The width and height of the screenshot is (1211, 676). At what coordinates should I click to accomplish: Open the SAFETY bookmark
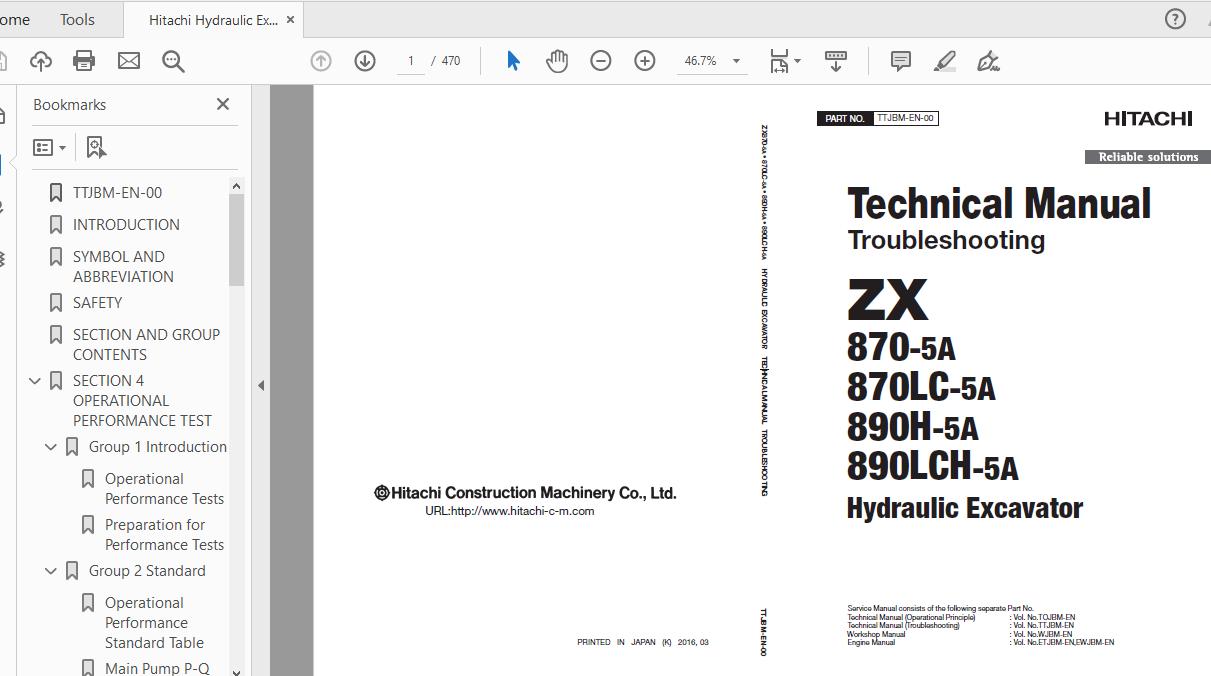[x=97, y=303]
